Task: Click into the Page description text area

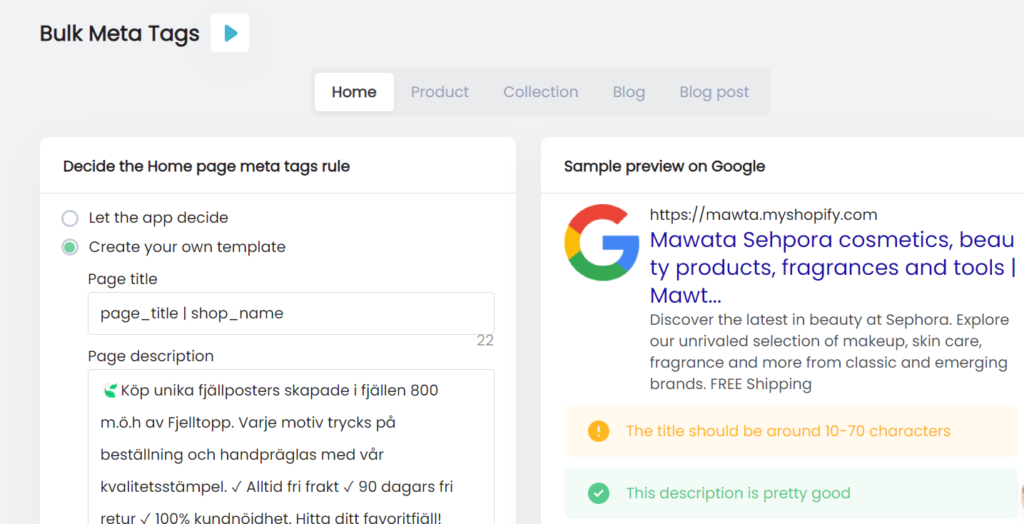Action: (x=291, y=447)
